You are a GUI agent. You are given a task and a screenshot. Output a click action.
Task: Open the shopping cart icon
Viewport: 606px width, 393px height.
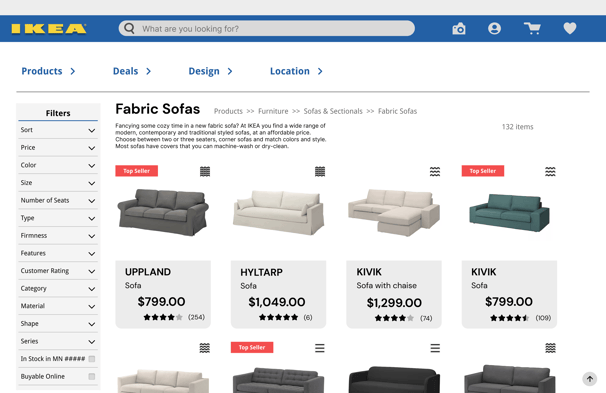[532, 29]
